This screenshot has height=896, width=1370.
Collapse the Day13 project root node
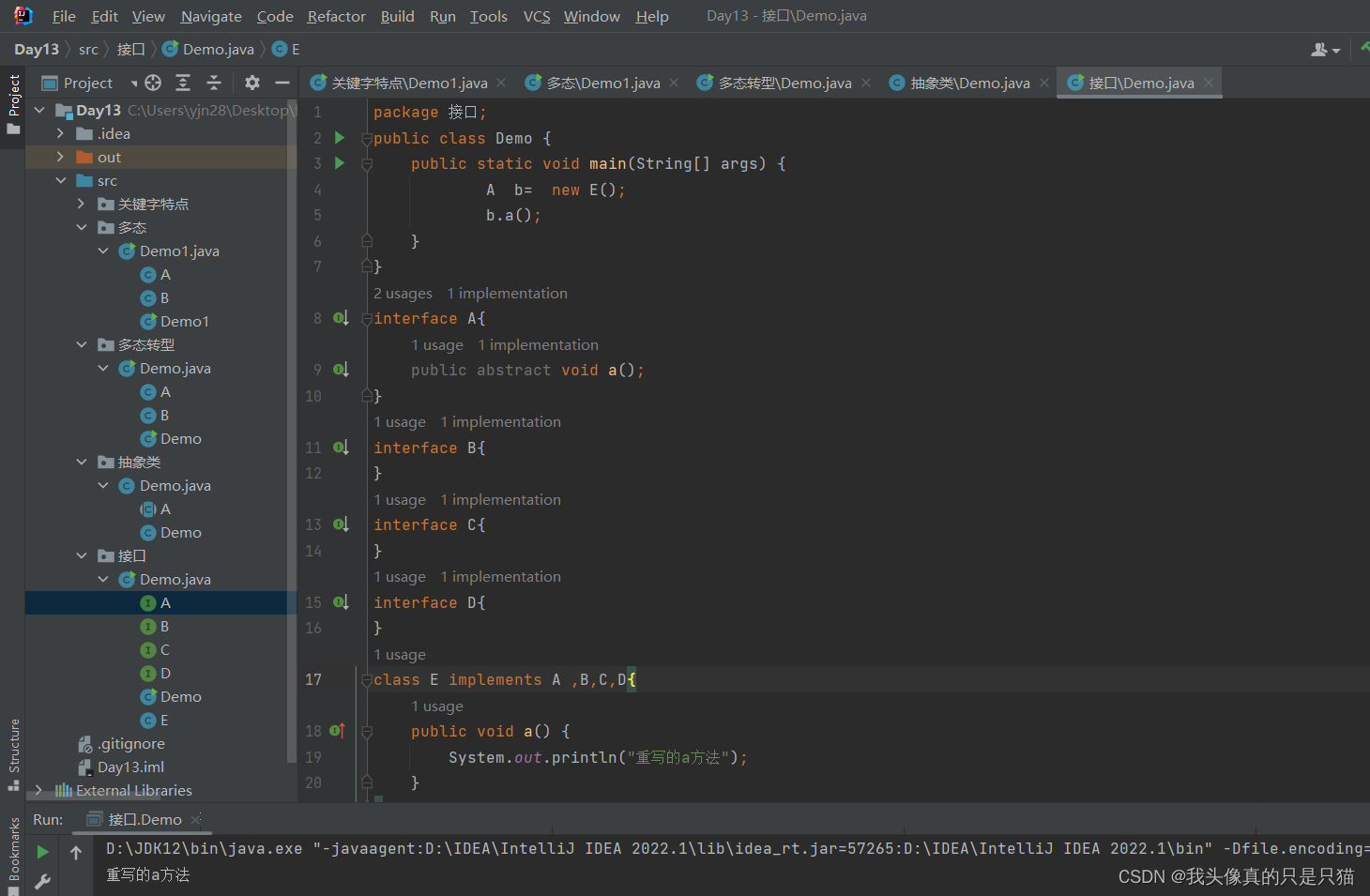coord(39,110)
